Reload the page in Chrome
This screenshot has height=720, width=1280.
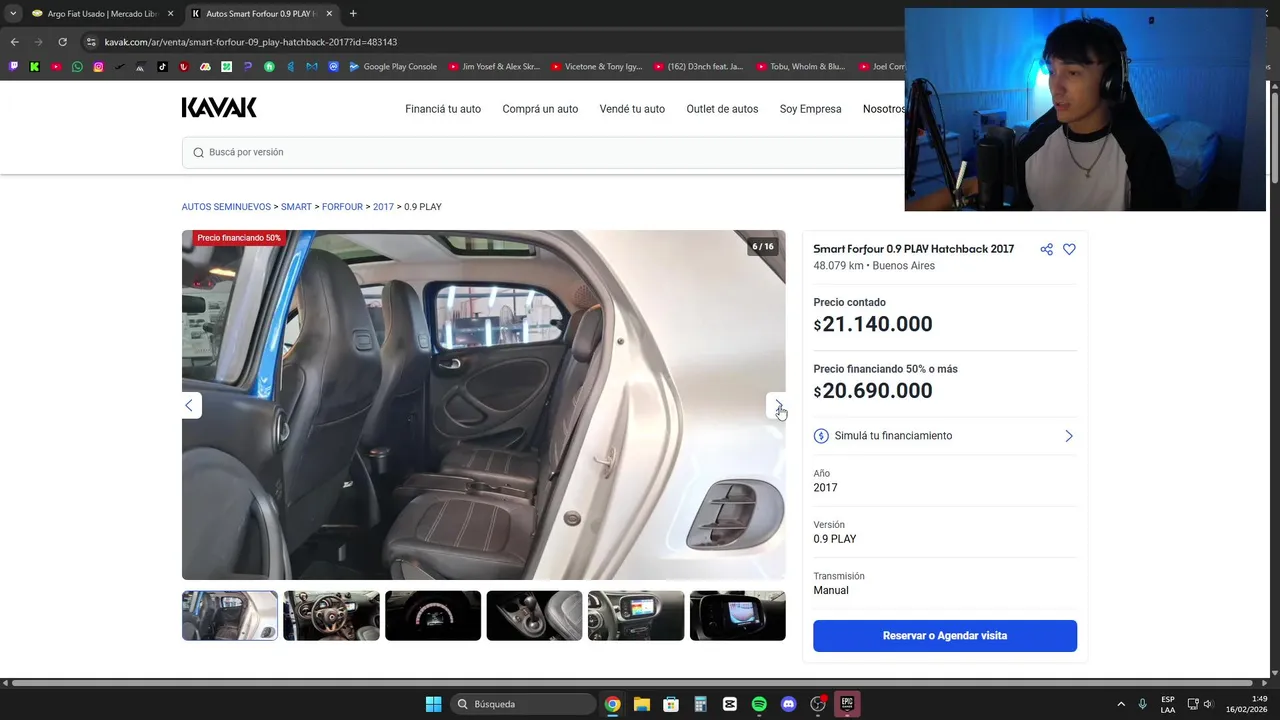(62, 42)
